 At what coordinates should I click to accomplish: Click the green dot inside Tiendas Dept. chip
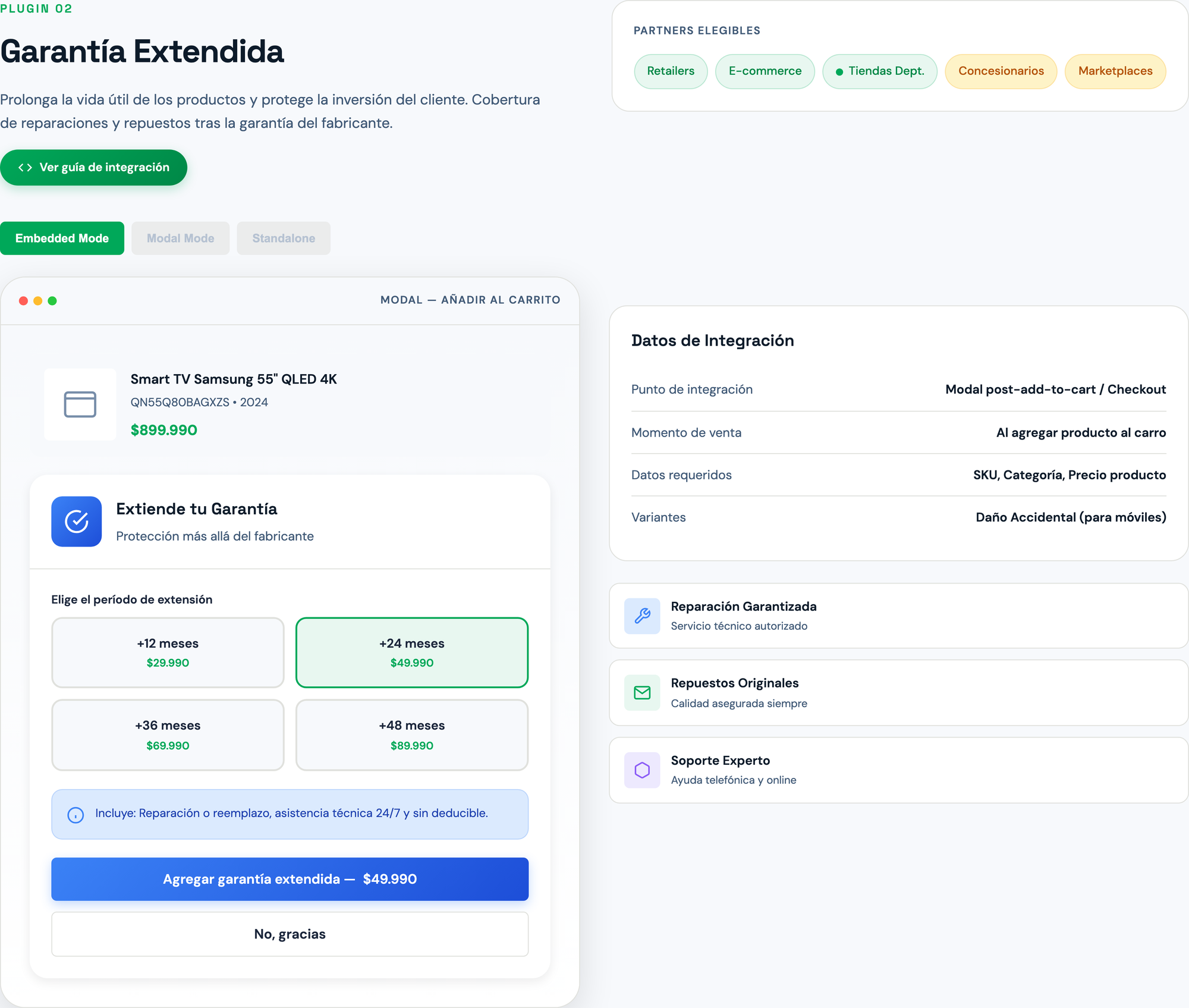coord(839,71)
